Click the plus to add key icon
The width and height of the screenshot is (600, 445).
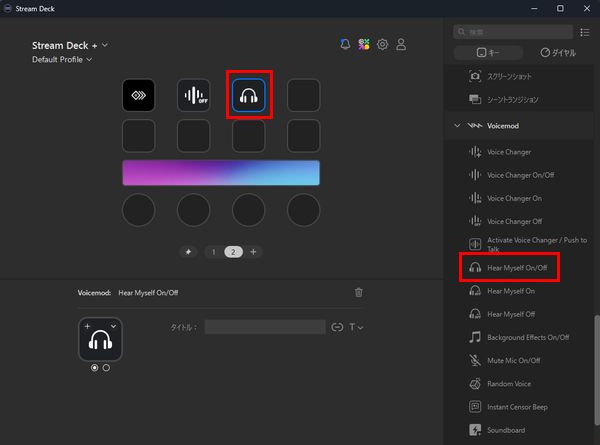[x=87, y=326]
